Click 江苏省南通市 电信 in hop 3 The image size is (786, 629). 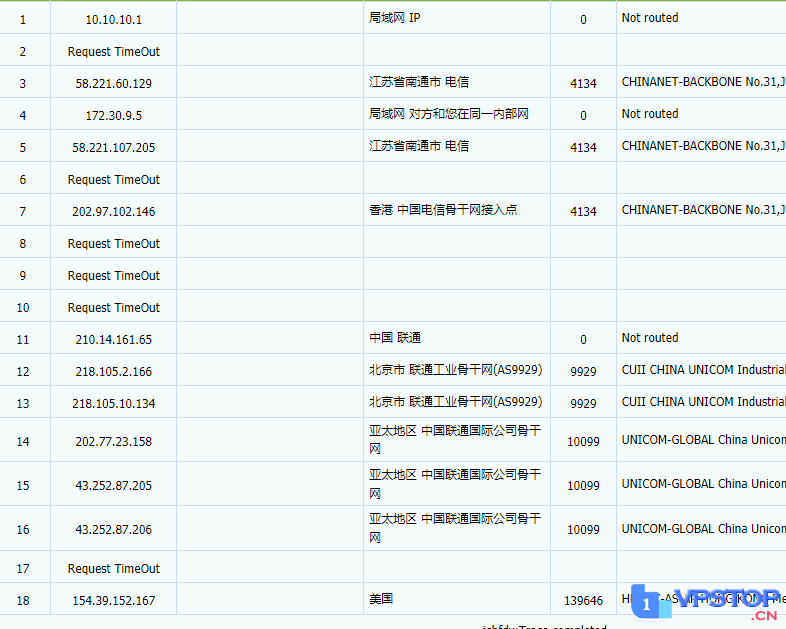(419, 82)
